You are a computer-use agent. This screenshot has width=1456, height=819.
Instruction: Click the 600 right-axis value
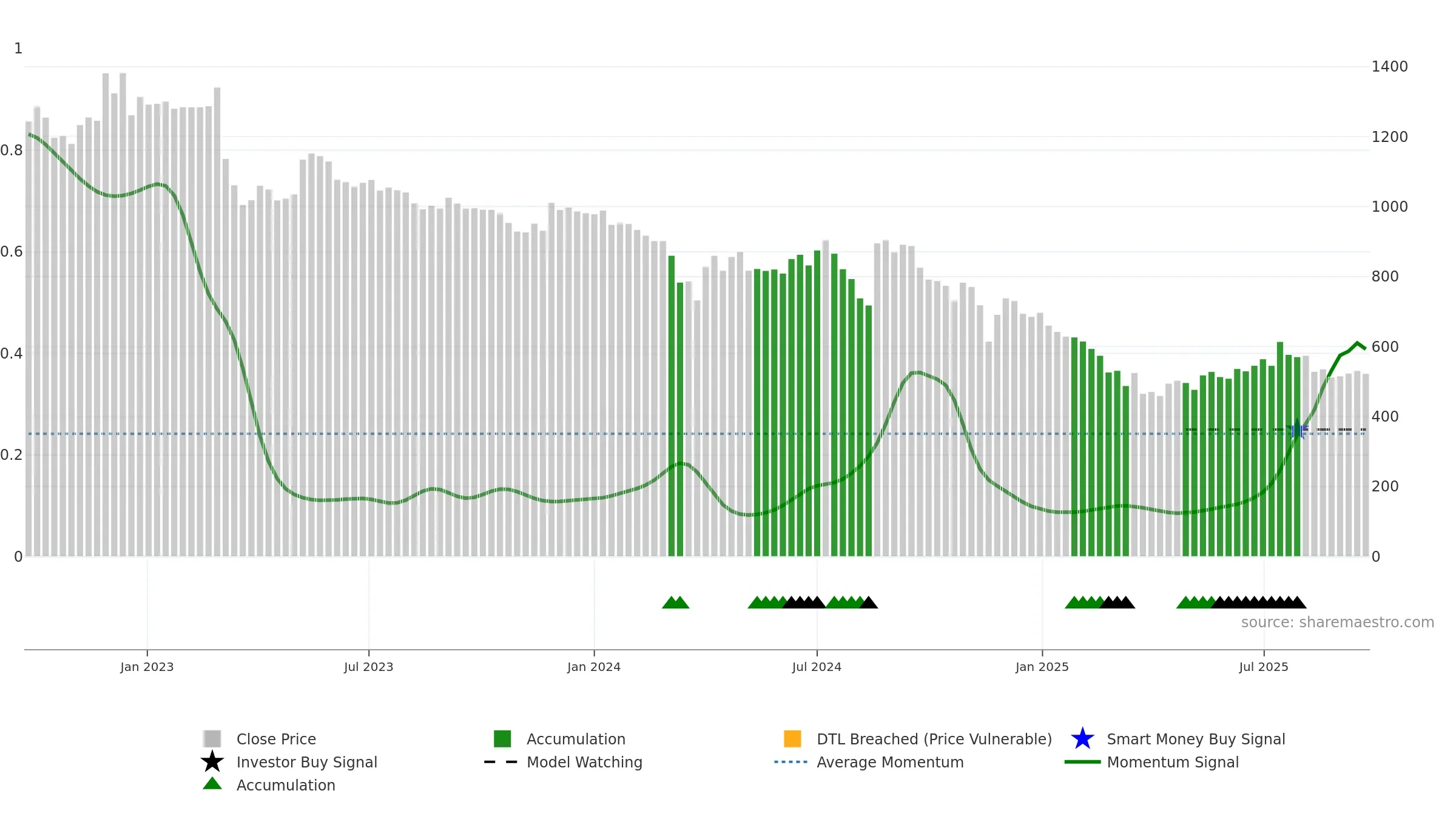pyautogui.click(x=1385, y=346)
